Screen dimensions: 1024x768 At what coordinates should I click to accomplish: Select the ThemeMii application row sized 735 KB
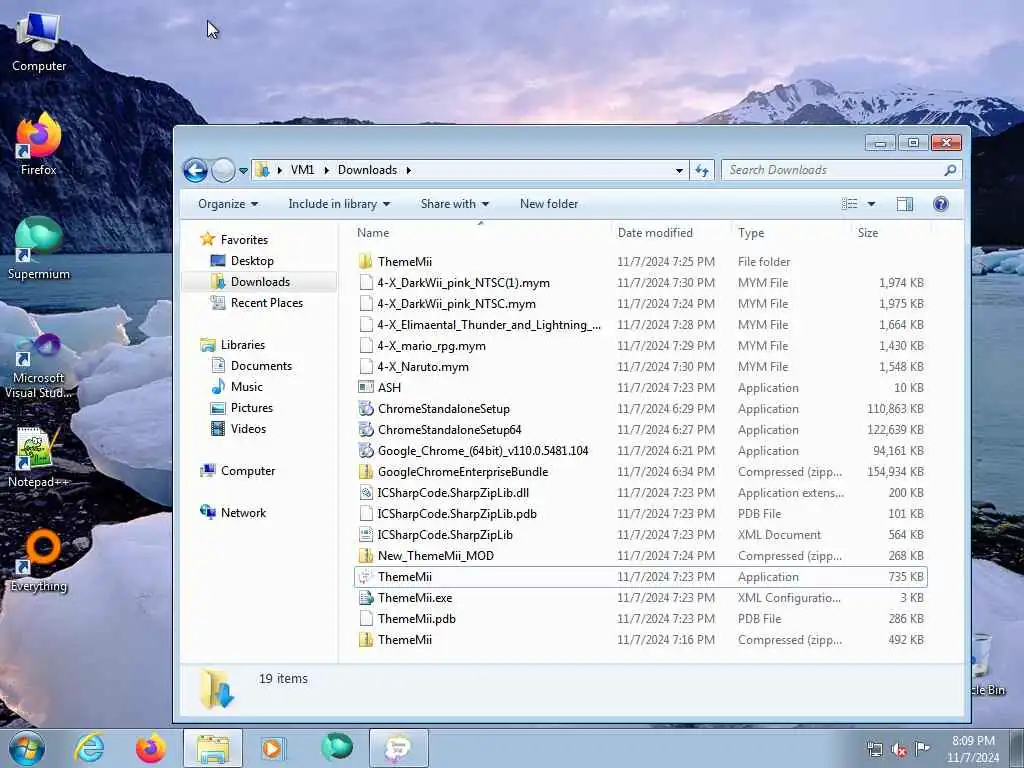point(641,577)
